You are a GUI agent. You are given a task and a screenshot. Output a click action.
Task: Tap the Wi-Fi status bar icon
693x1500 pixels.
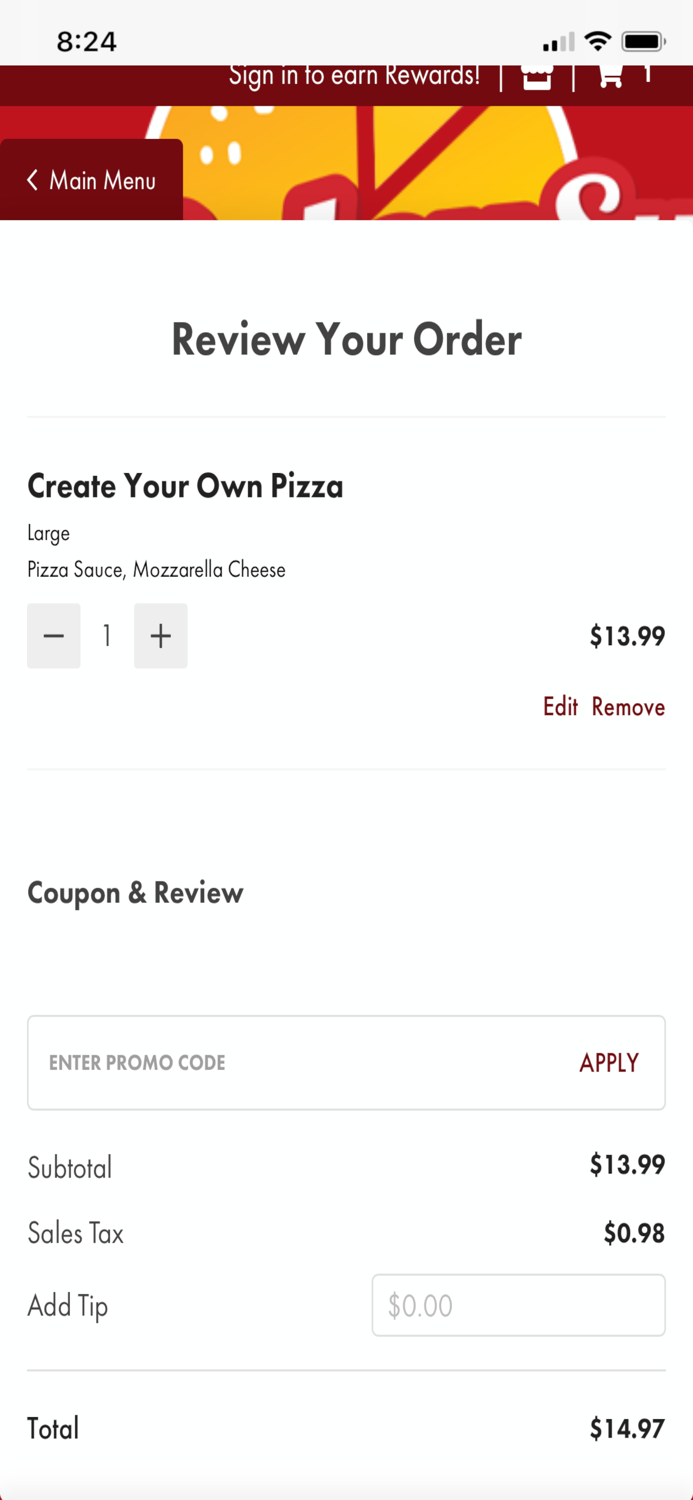[x=598, y=42]
